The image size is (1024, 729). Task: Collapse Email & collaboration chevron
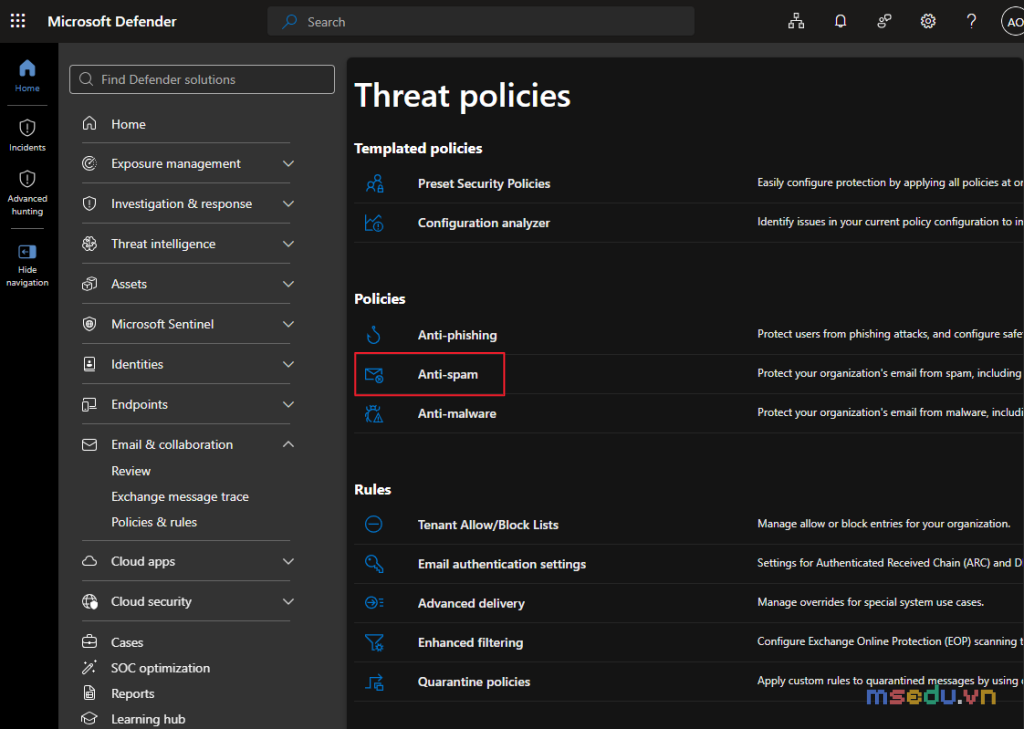pyautogui.click(x=288, y=444)
